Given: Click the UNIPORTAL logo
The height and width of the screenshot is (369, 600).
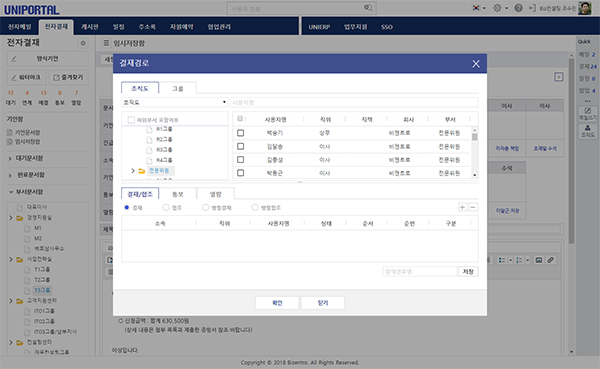Looking at the screenshot, I should pyautogui.click(x=31, y=10).
